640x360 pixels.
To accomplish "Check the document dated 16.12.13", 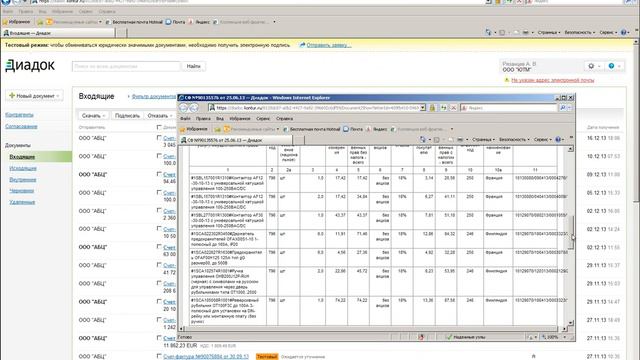I will (159, 138).
